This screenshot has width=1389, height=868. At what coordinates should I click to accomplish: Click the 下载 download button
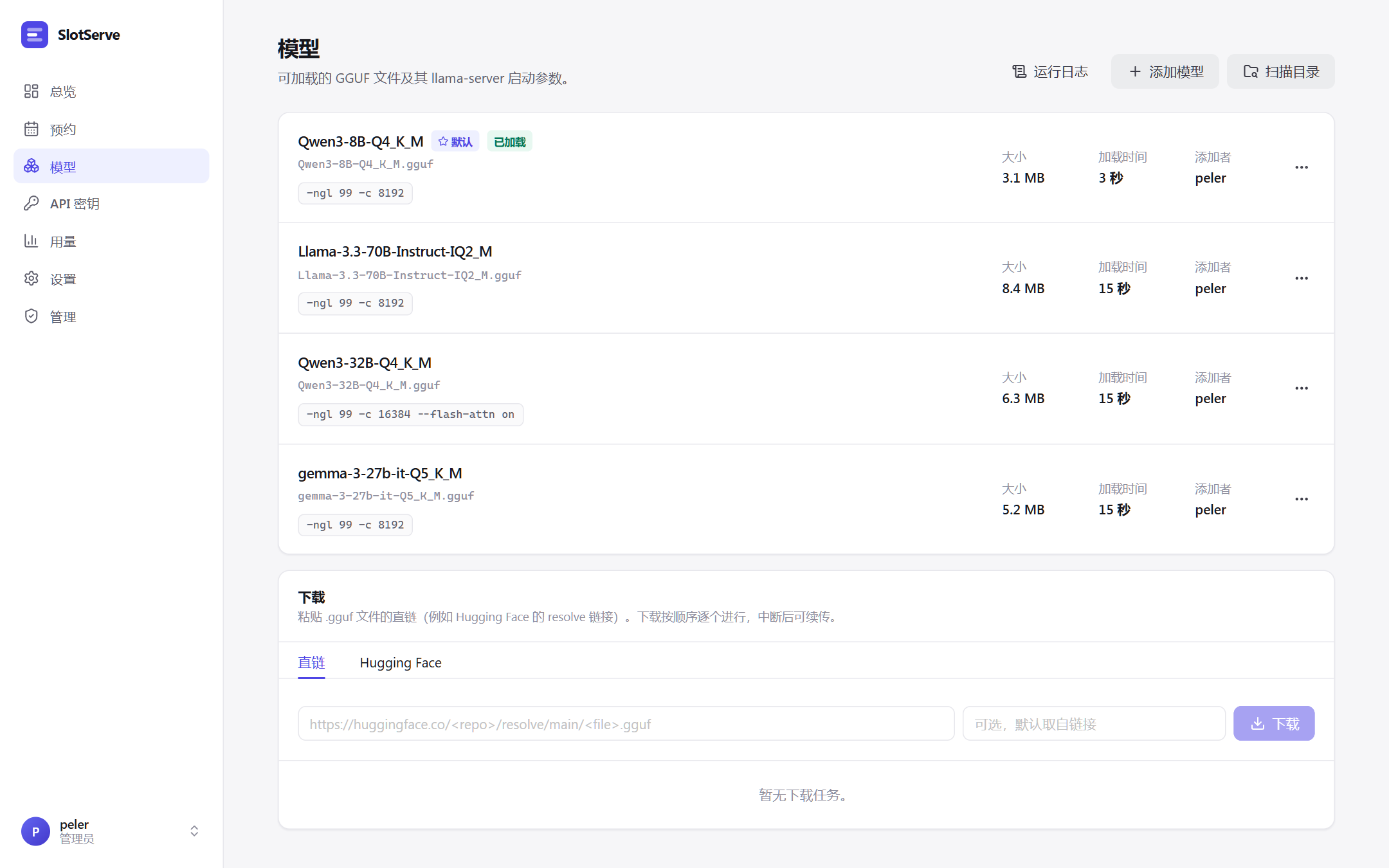[x=1274, y=724]
